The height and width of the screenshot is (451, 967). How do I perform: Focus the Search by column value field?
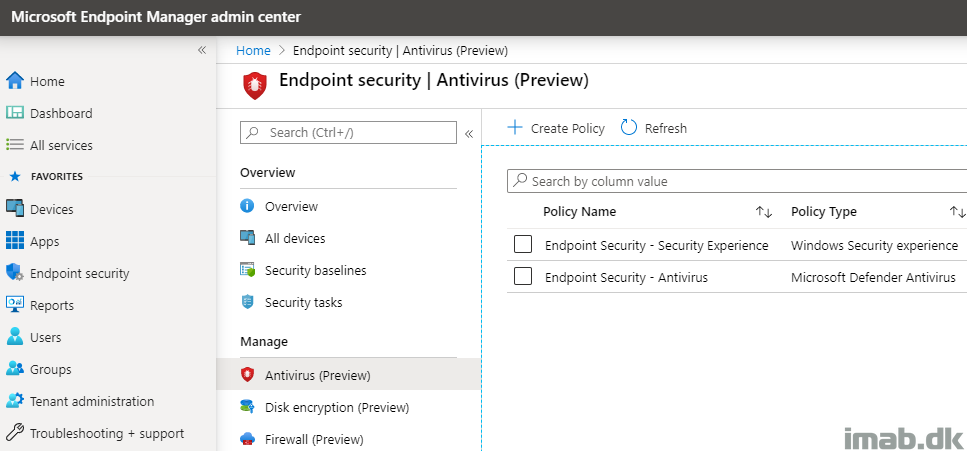737,181
